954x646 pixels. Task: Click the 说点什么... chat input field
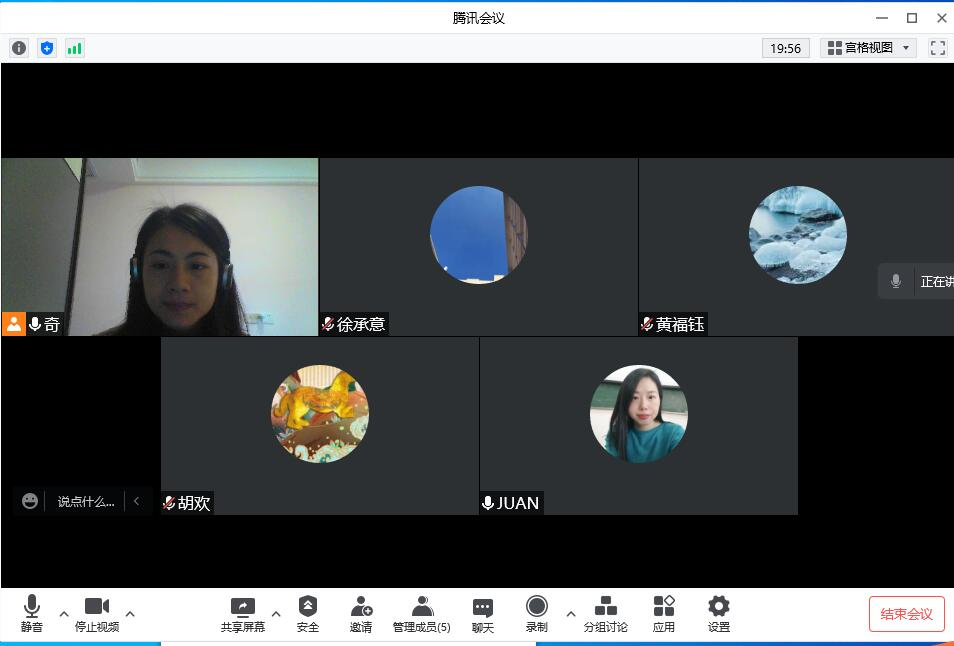85,502
